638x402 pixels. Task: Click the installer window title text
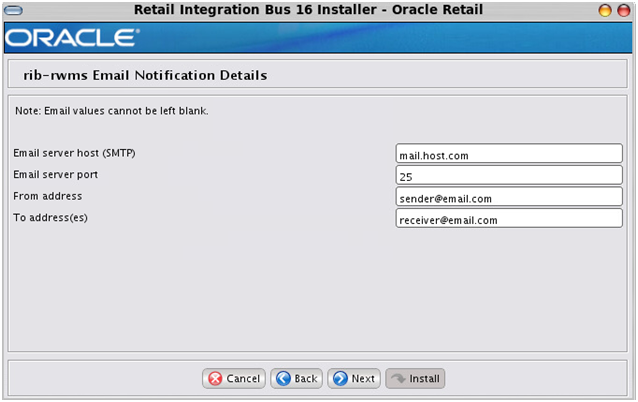click(x=308, y=9)
